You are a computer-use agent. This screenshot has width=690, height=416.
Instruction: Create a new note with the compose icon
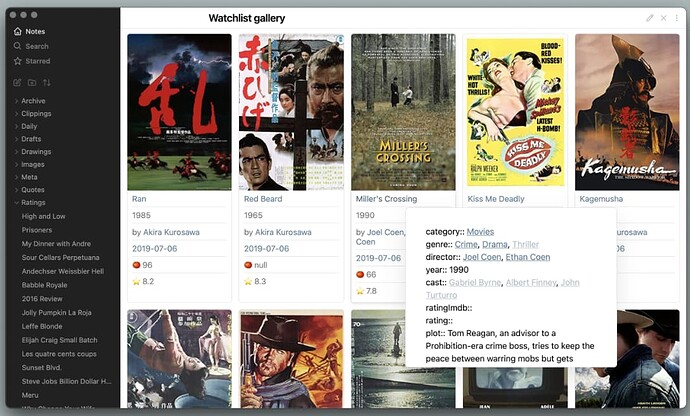coord(17,82)
